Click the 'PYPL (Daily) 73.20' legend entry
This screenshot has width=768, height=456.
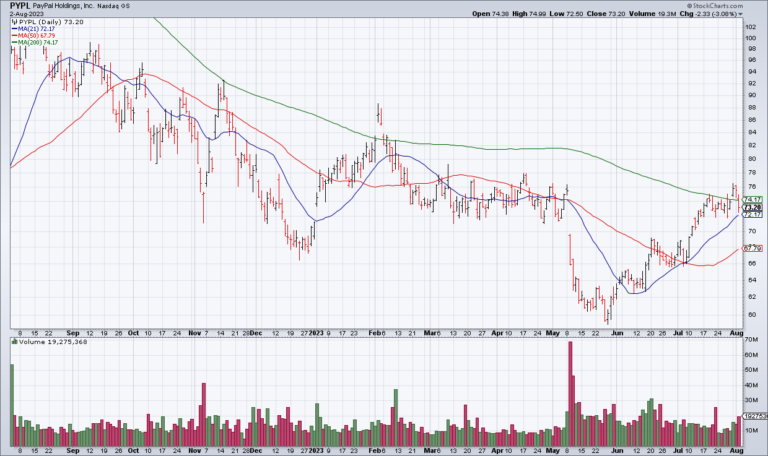51,22
